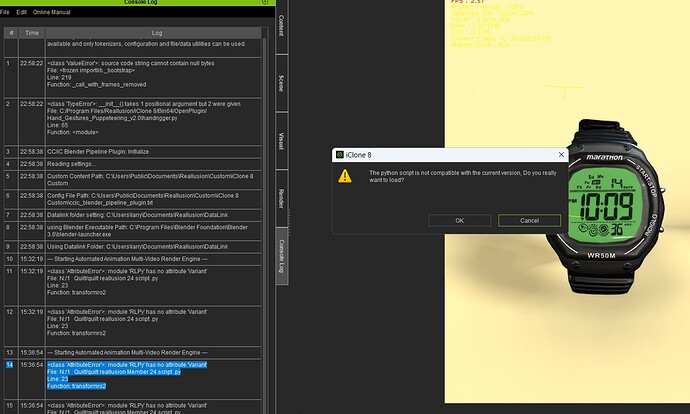This screenshot has width=690, height=414.
Task: Switch to the Render side tab
Action: click(282, 198)
